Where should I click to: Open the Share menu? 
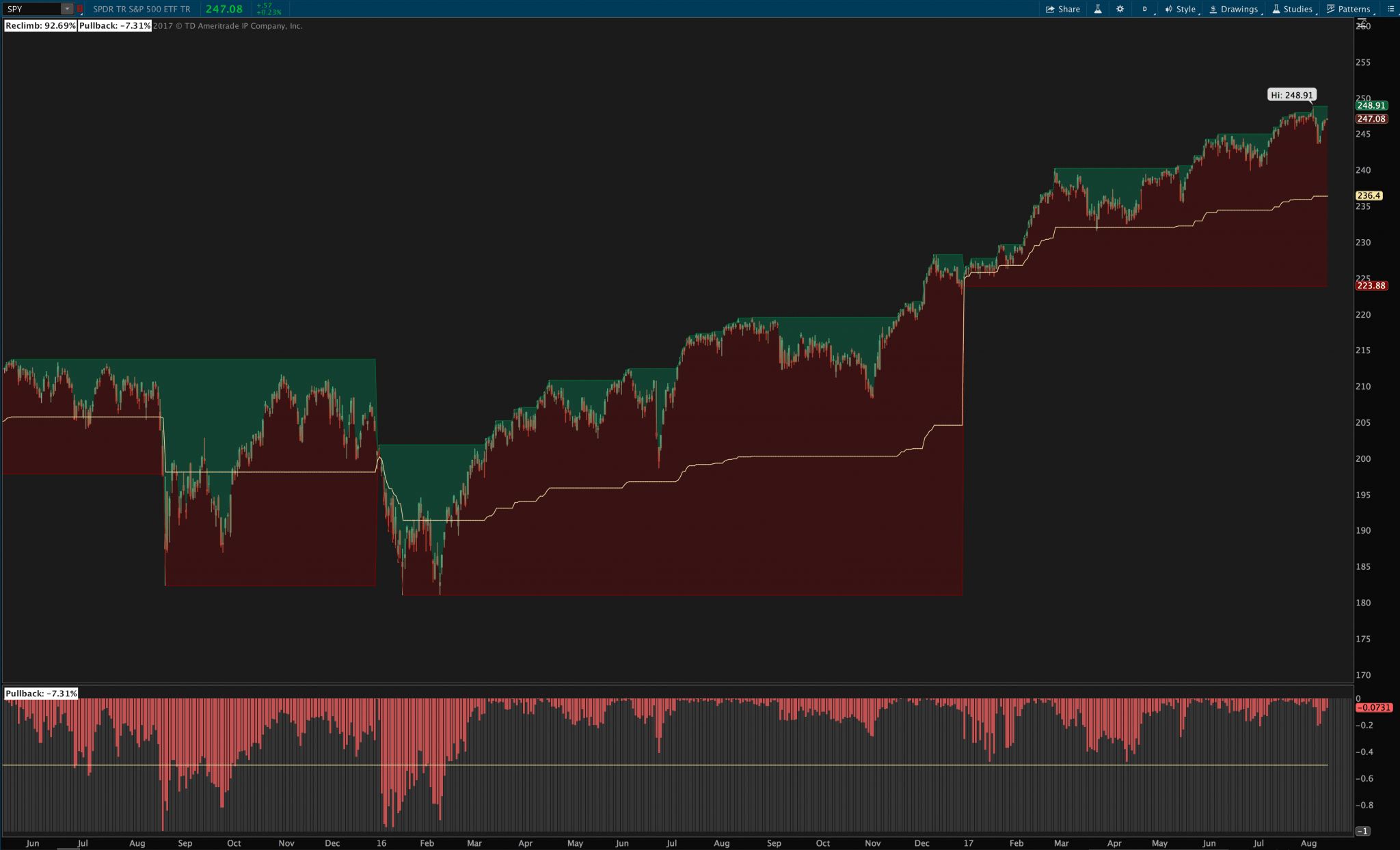pyautogui.click(x=1063, y=9)
